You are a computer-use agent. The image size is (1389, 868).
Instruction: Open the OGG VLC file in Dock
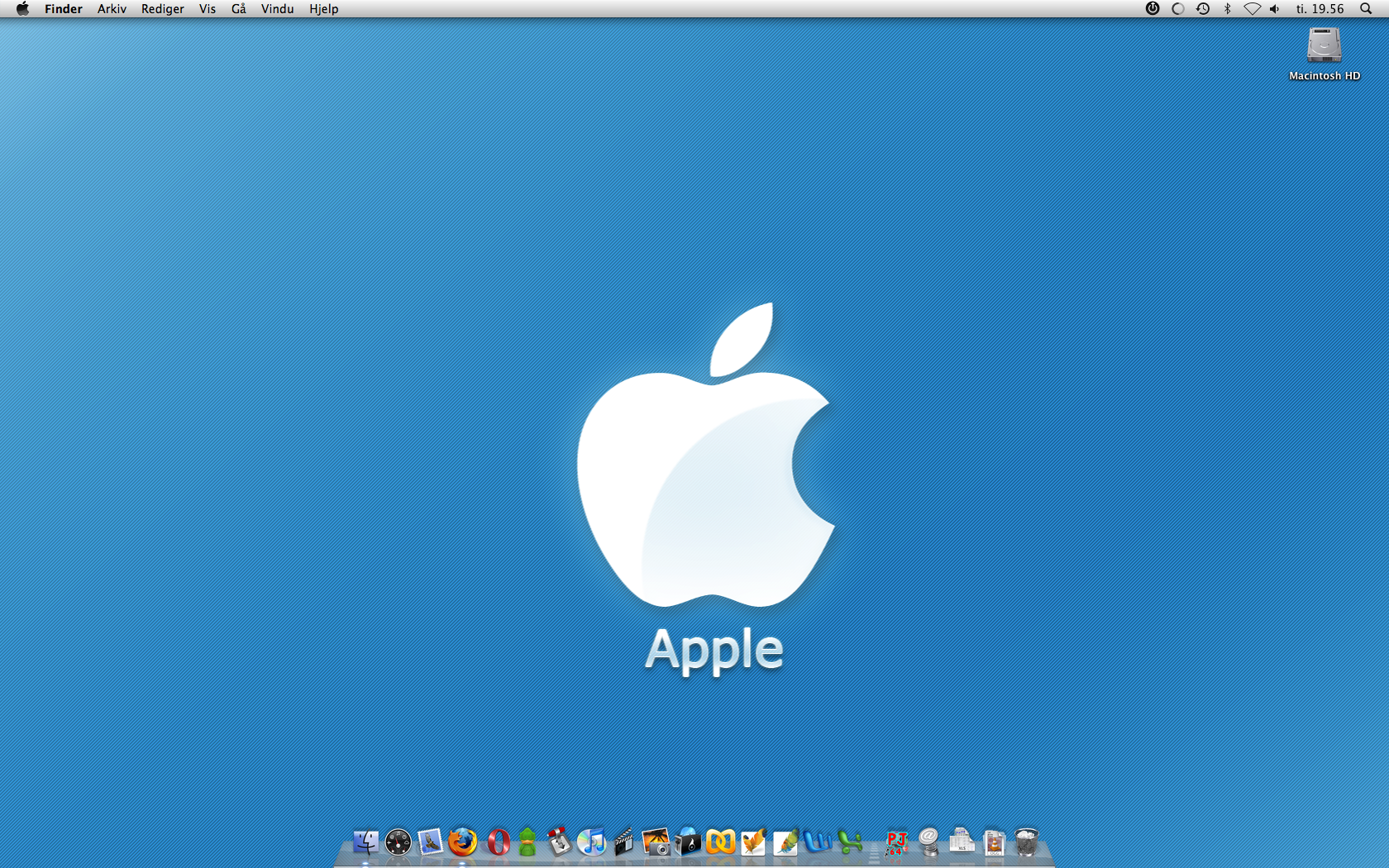tap(994, 843)
